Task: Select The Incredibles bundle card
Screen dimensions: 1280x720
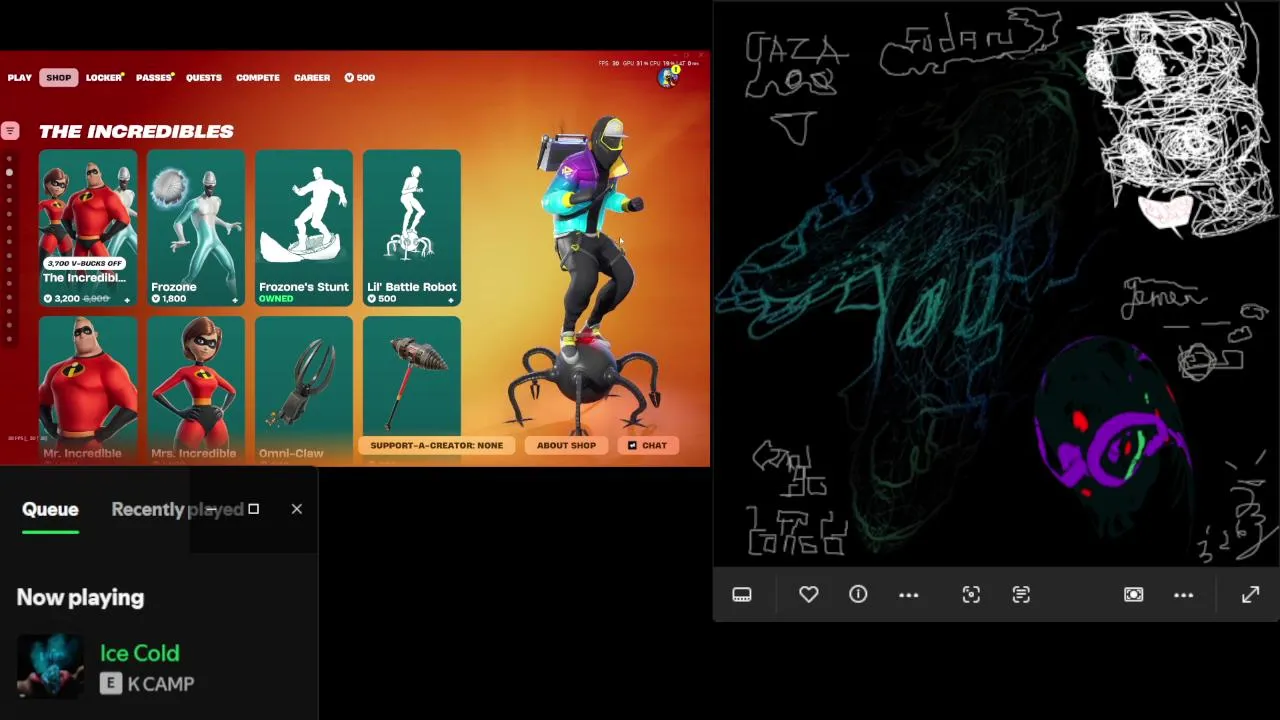Action: (x=88, y=228)
